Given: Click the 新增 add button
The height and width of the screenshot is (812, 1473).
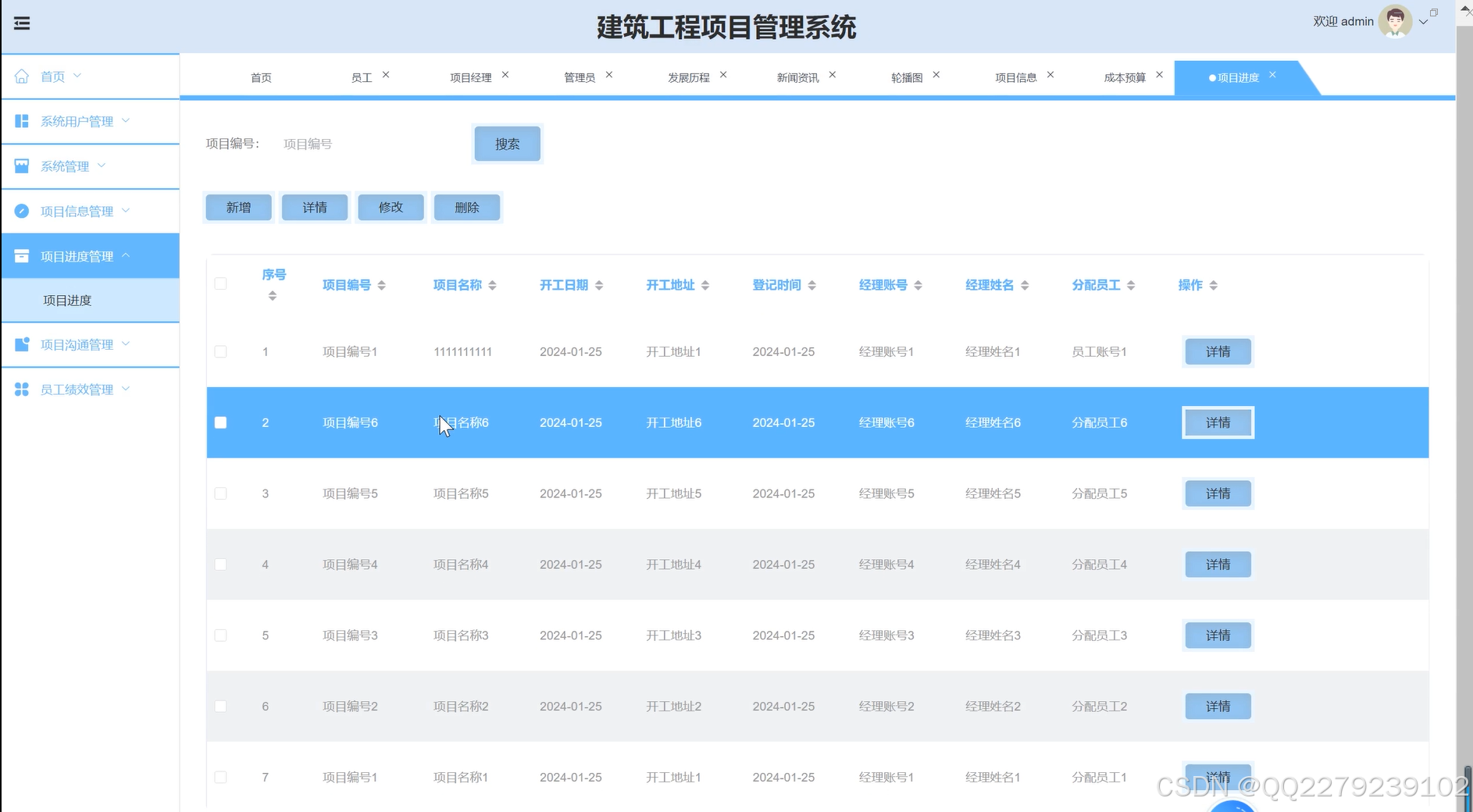Looking at the screenshot, I should point(238,207).
